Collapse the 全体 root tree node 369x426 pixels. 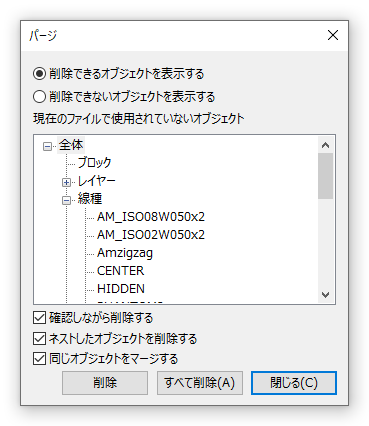pos(48,146)
